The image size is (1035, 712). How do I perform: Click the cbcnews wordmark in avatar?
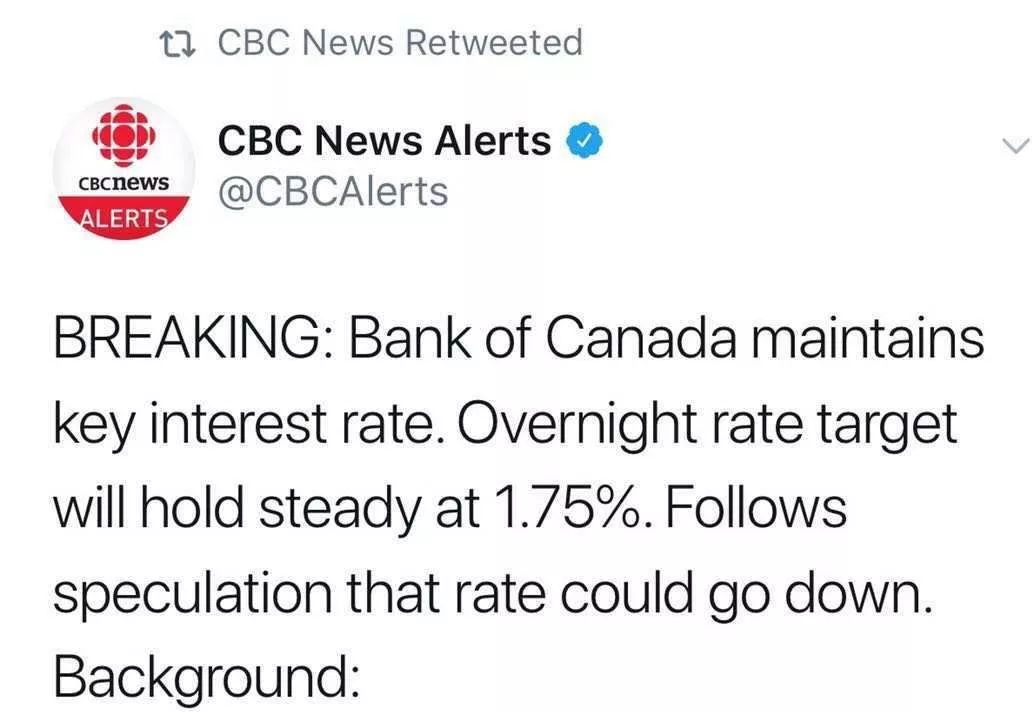(123, 182)
